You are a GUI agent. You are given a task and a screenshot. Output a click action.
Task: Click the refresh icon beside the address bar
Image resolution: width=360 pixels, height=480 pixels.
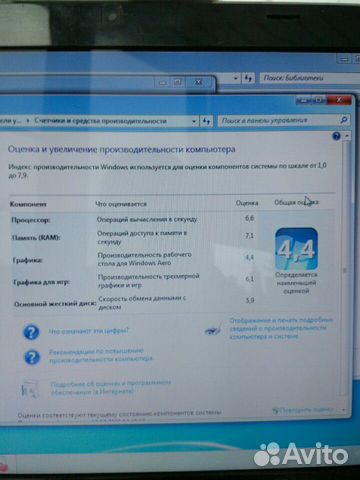(x=206, y=121)
